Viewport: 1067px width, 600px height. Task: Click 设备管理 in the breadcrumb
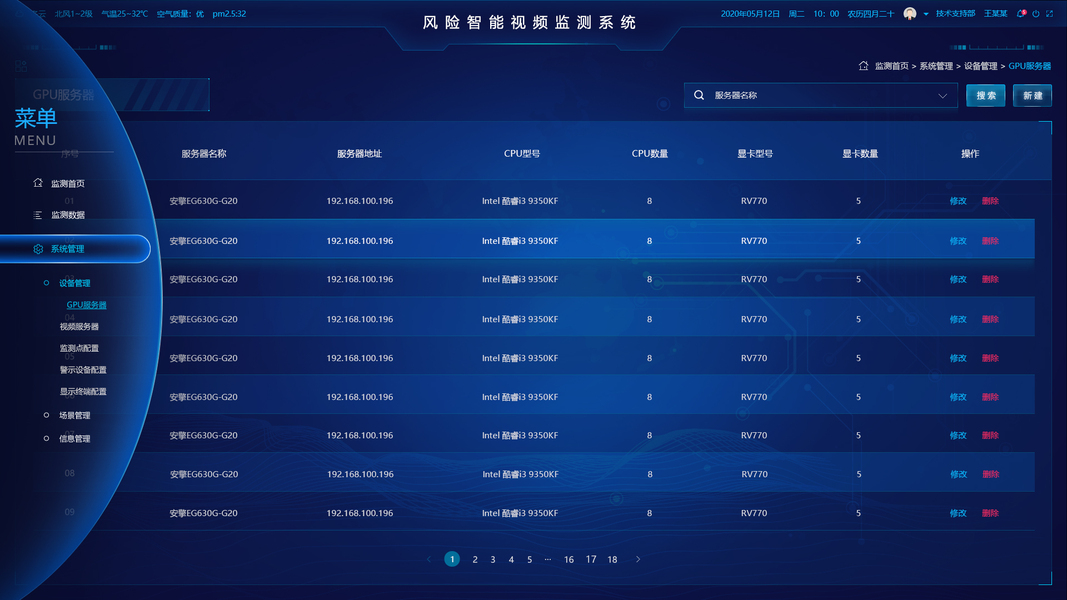(981, 66)
